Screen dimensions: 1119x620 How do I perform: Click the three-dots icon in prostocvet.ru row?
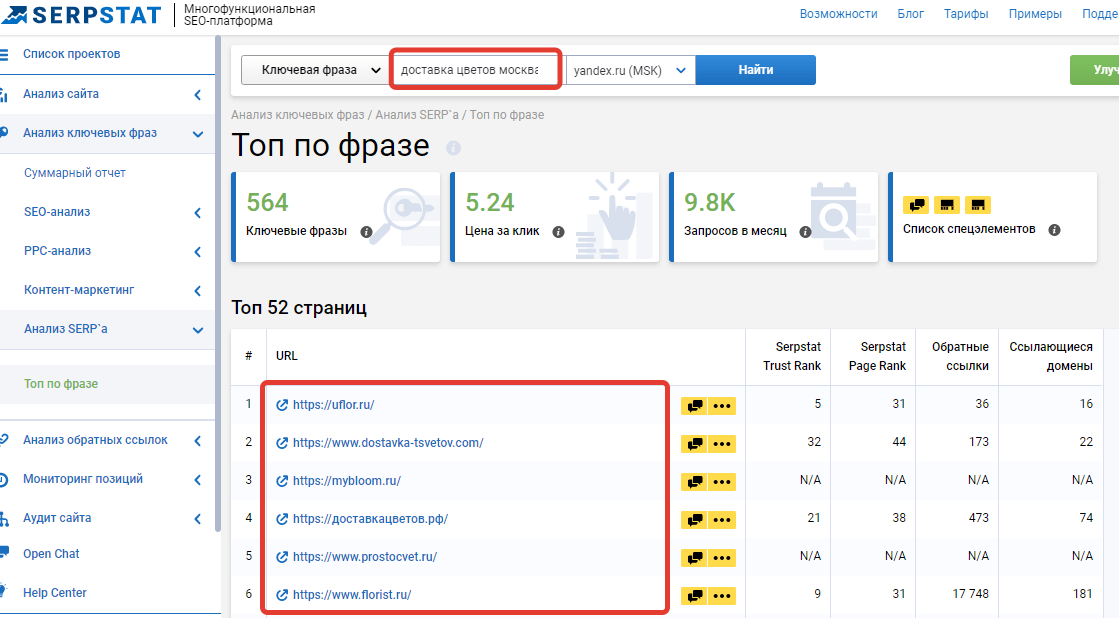click(722, 558)
